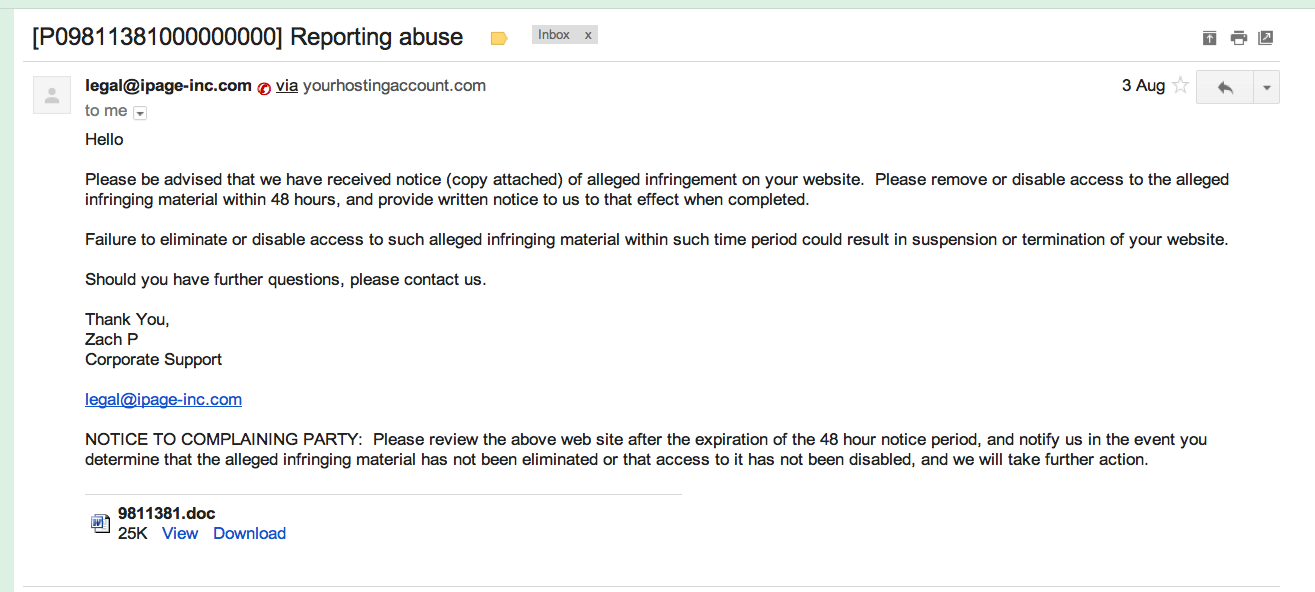This screenshot has height=592, width=1315.
Task: Click the red icon beside the sender address
Action: pyautogui.click(x=264, y=87)
